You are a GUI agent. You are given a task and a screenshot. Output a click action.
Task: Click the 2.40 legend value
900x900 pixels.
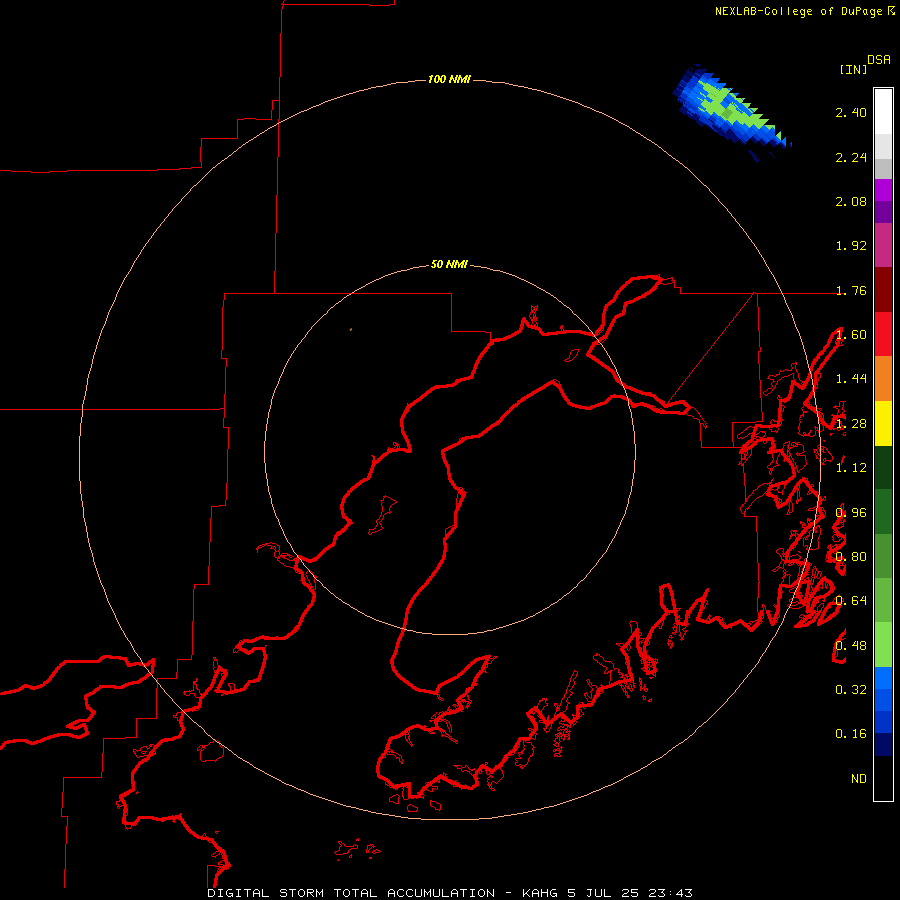(851, 112)
